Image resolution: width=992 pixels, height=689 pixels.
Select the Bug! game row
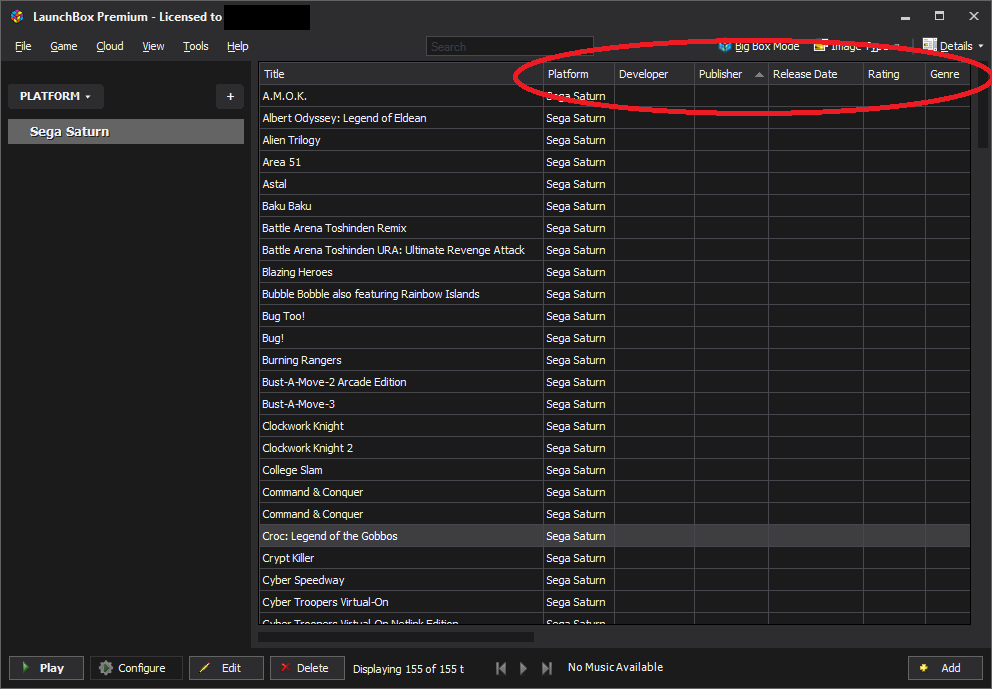[x=614, y=338]
